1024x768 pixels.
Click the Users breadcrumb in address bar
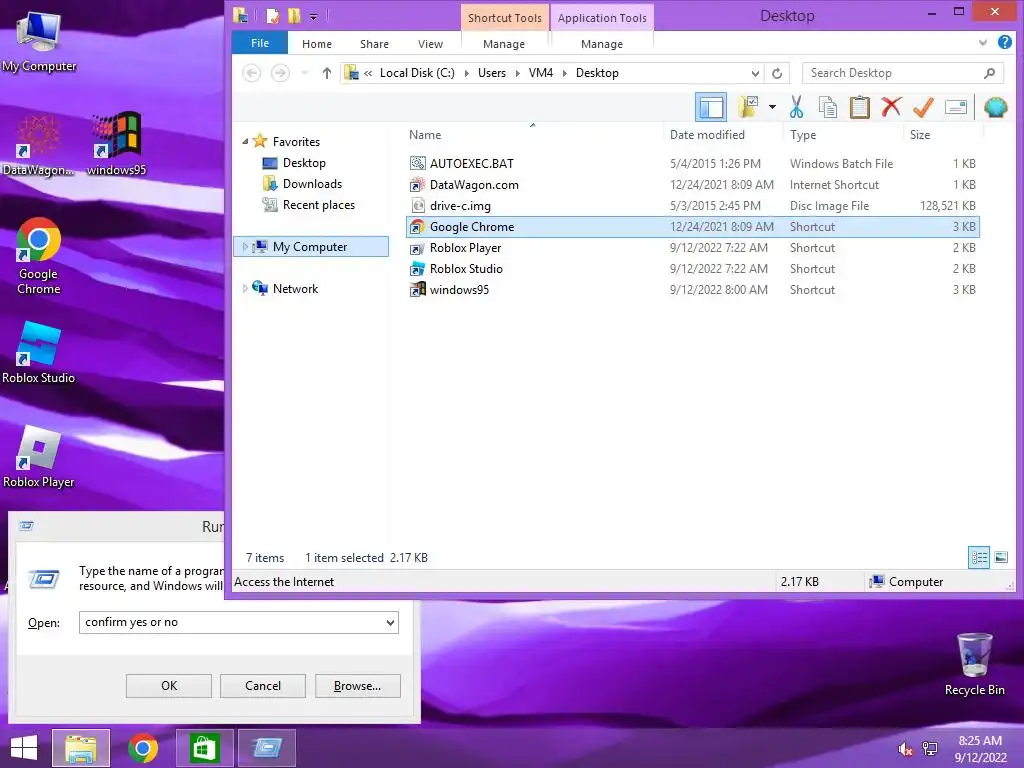click(492, 73)
